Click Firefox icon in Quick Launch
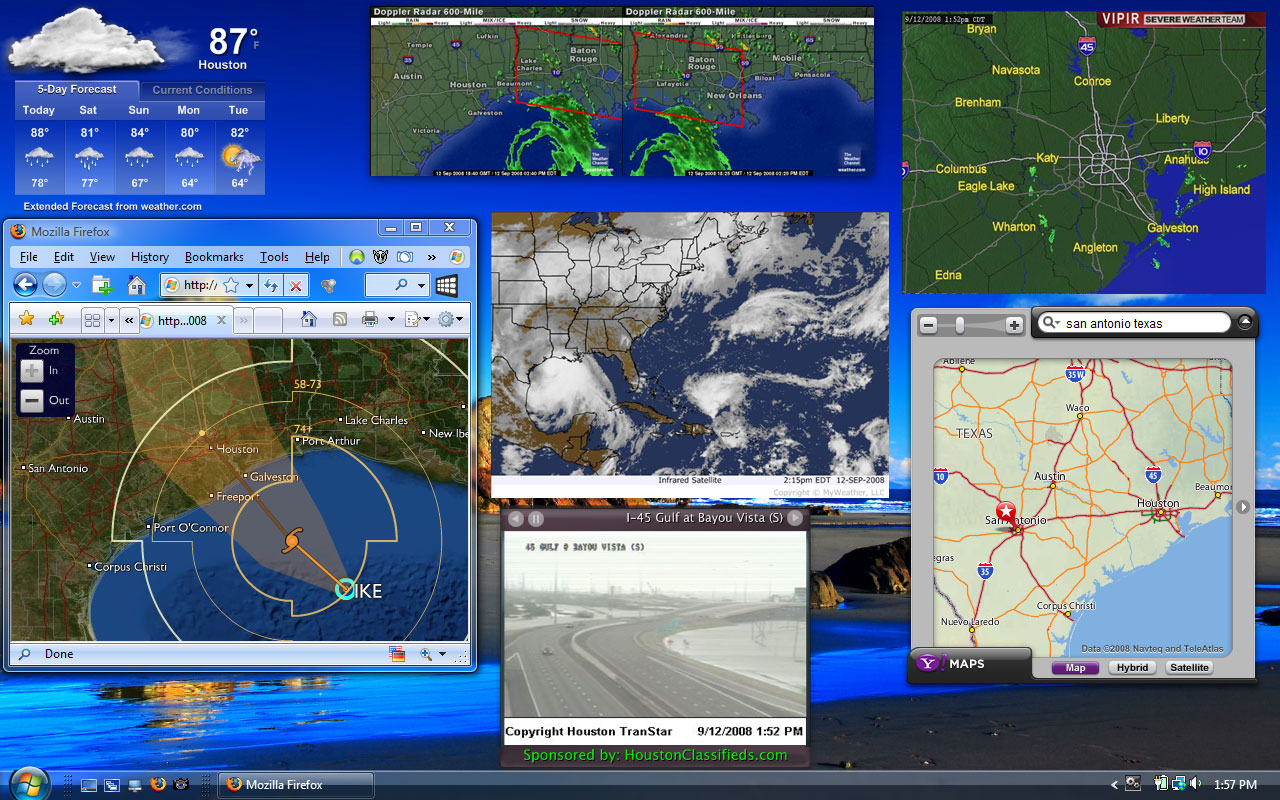The height and width of the screenshot is (800, 1280). coord(157,784)
